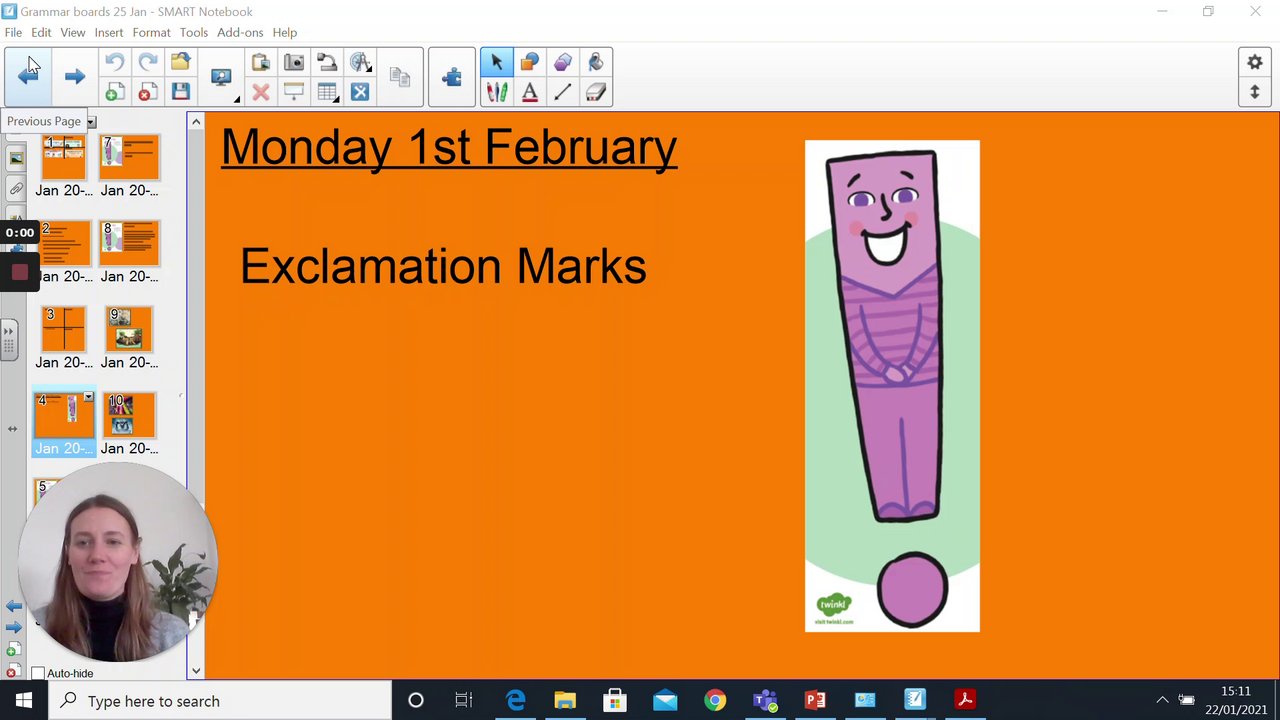Move the toolbar with the up-down arrow
Screen dimensions: 1280x720
tap(1255, 92)
